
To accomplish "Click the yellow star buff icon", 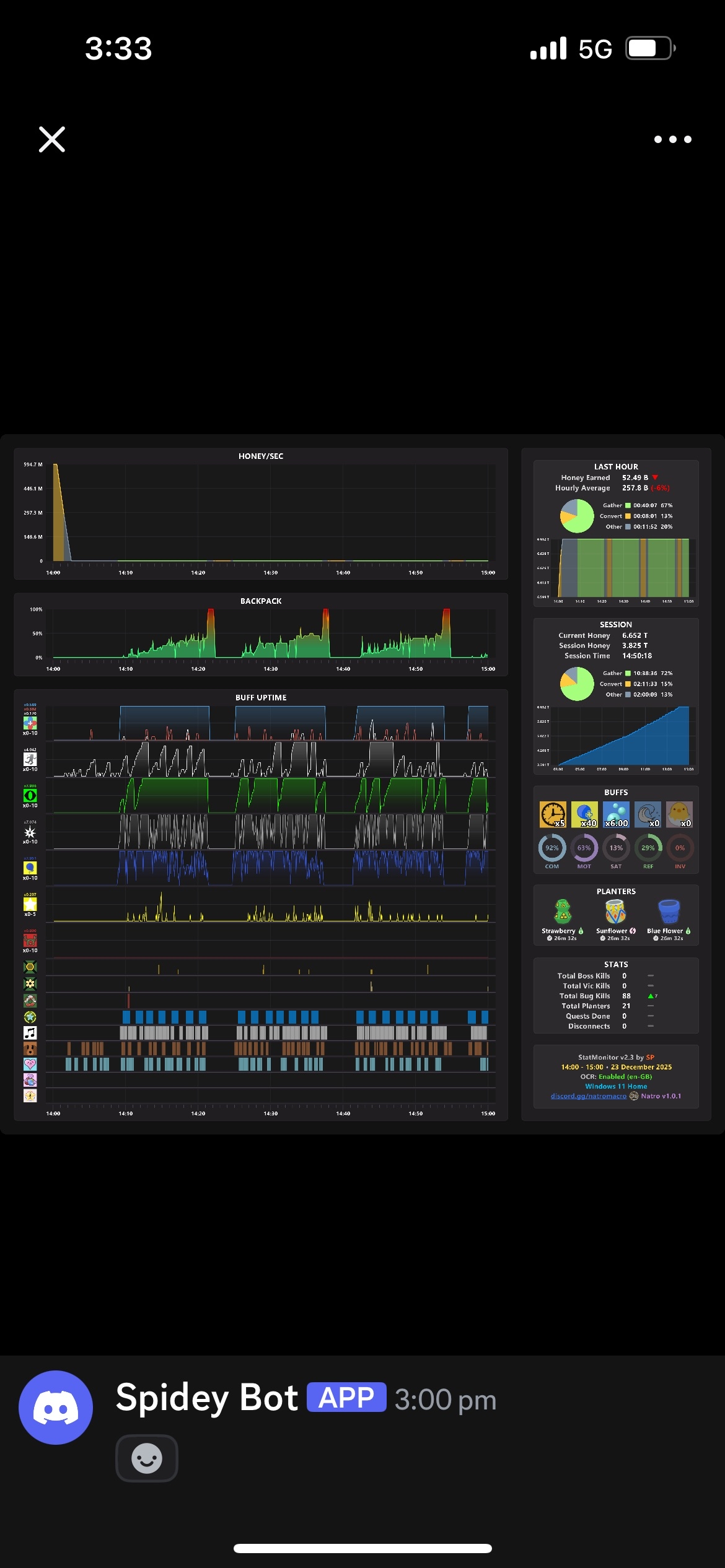I will [30, 904].
